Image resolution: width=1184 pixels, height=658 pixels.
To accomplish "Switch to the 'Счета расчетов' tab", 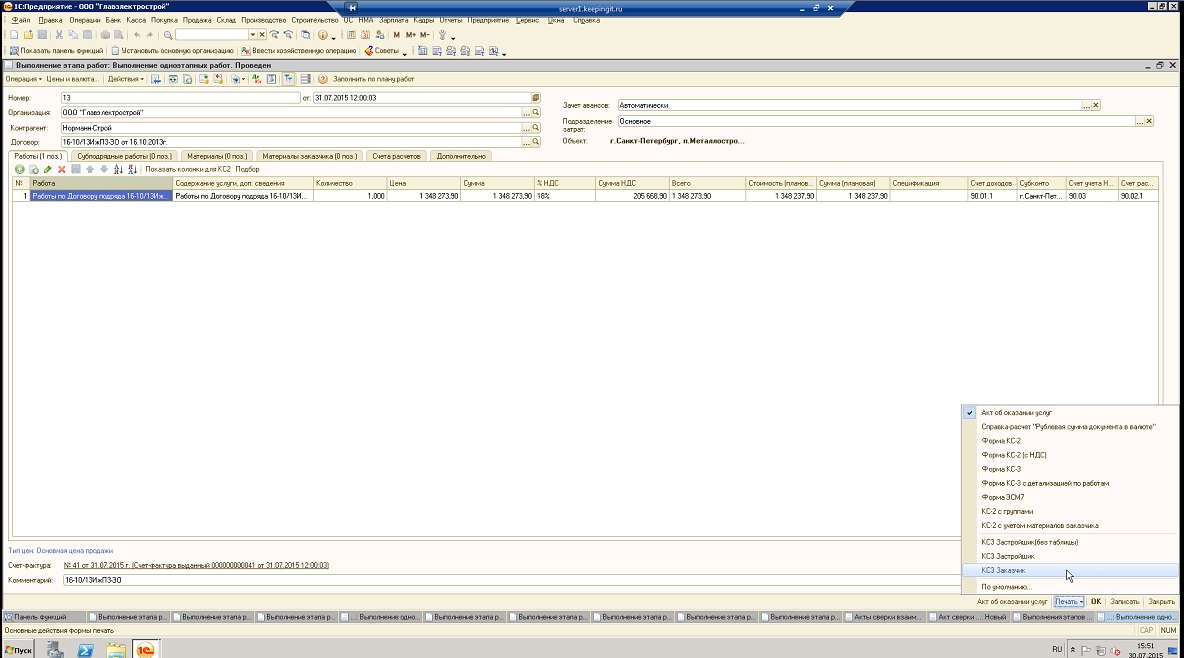I will pyautogui.click(x=397, y=156).
